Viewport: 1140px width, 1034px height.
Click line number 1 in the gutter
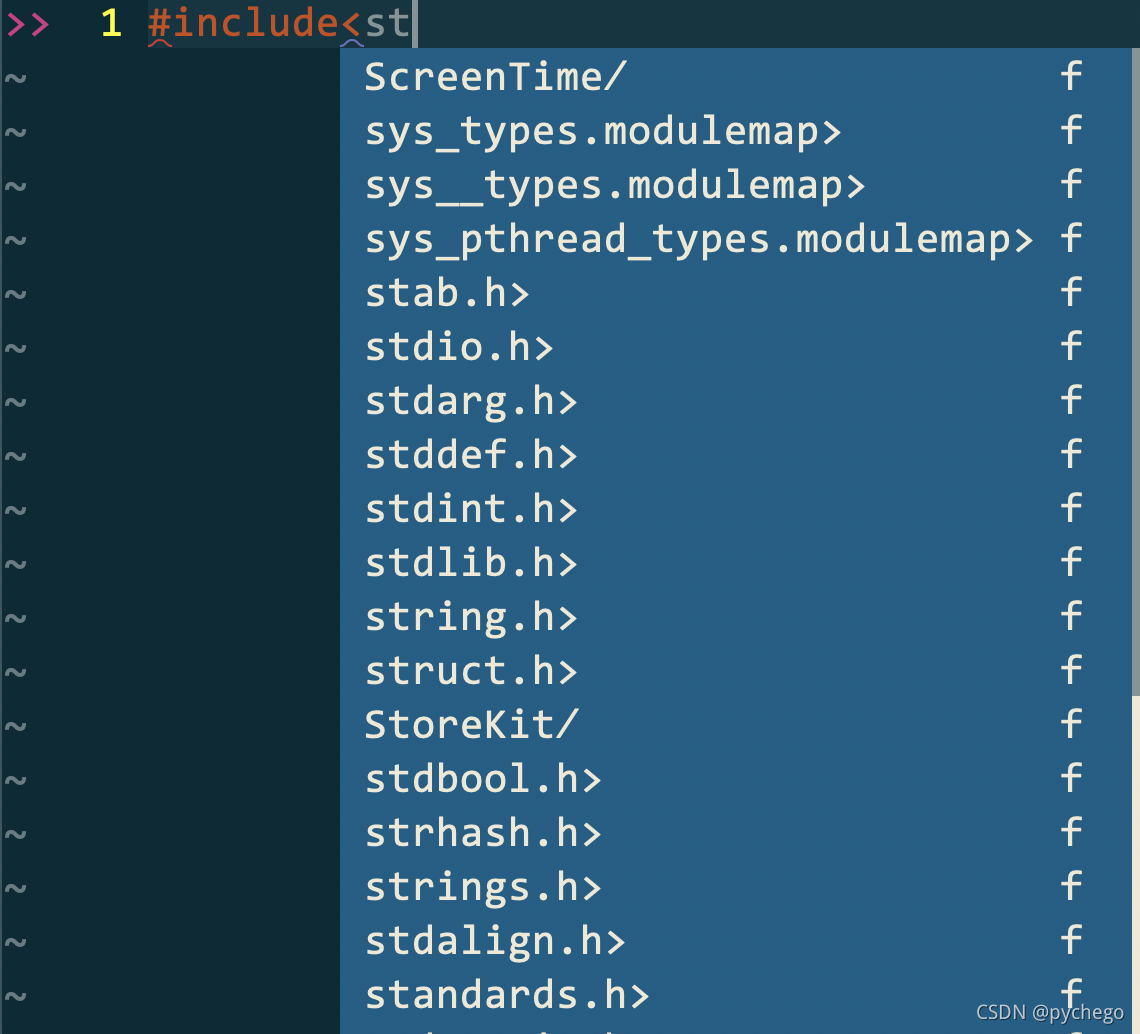pos(110,23)
